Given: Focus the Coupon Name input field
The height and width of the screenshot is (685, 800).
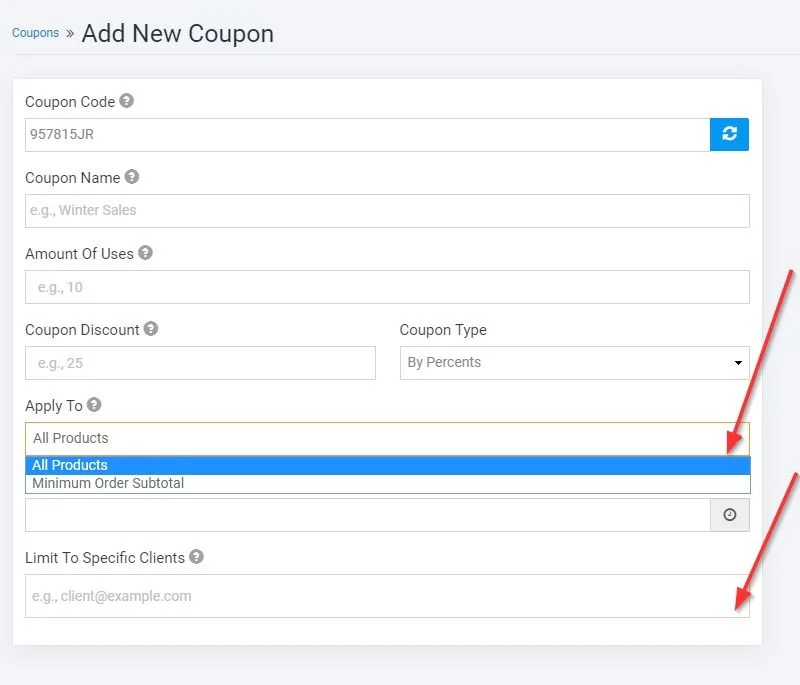Looking at the screenshot, I should click(x=387, y=211).
